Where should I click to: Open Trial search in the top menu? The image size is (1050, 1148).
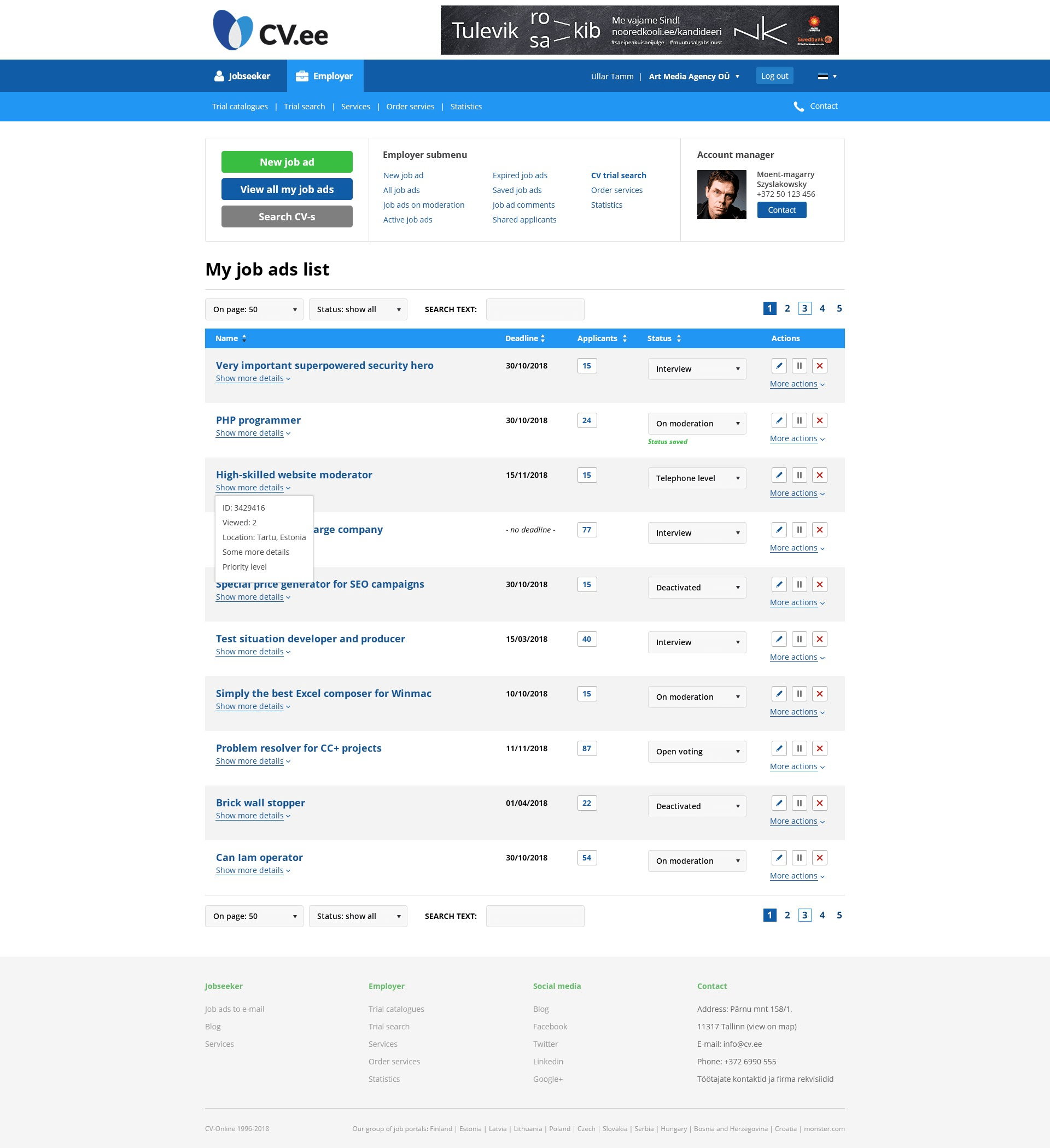tap(304, 107)
